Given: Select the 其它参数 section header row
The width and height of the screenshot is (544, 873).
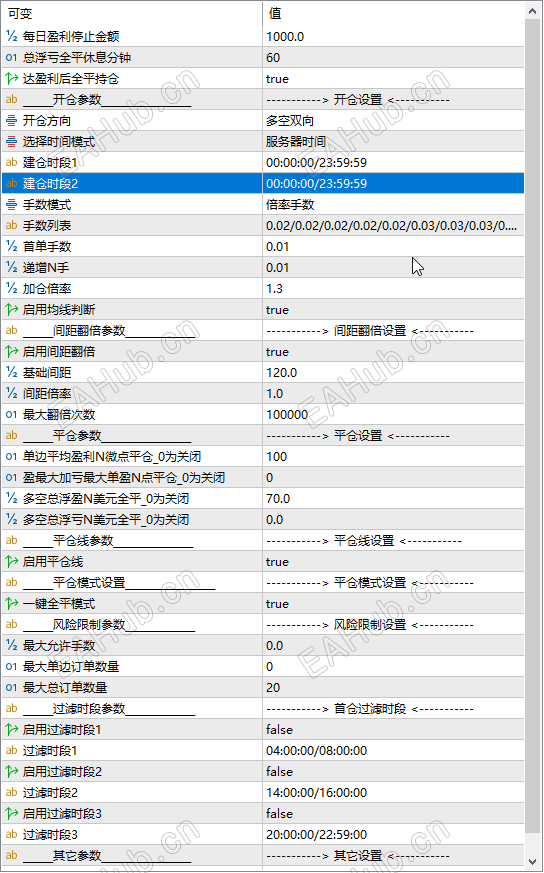Looking at the screenshot, I should point(263,856).
